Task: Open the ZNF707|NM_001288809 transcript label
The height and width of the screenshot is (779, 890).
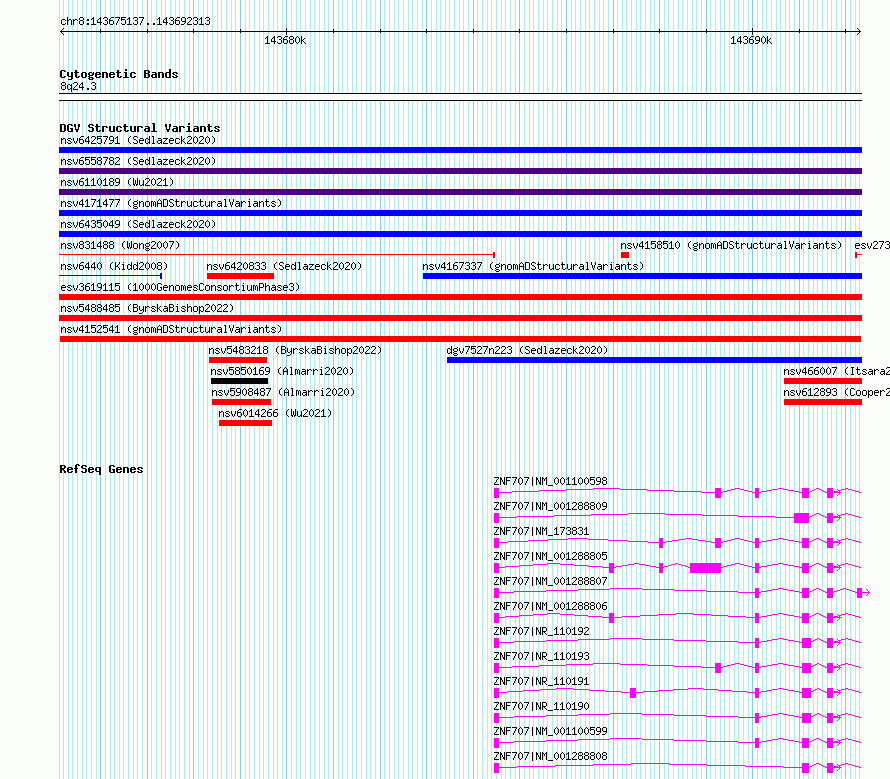Action: pyautogui.click(x=551, y=506)
